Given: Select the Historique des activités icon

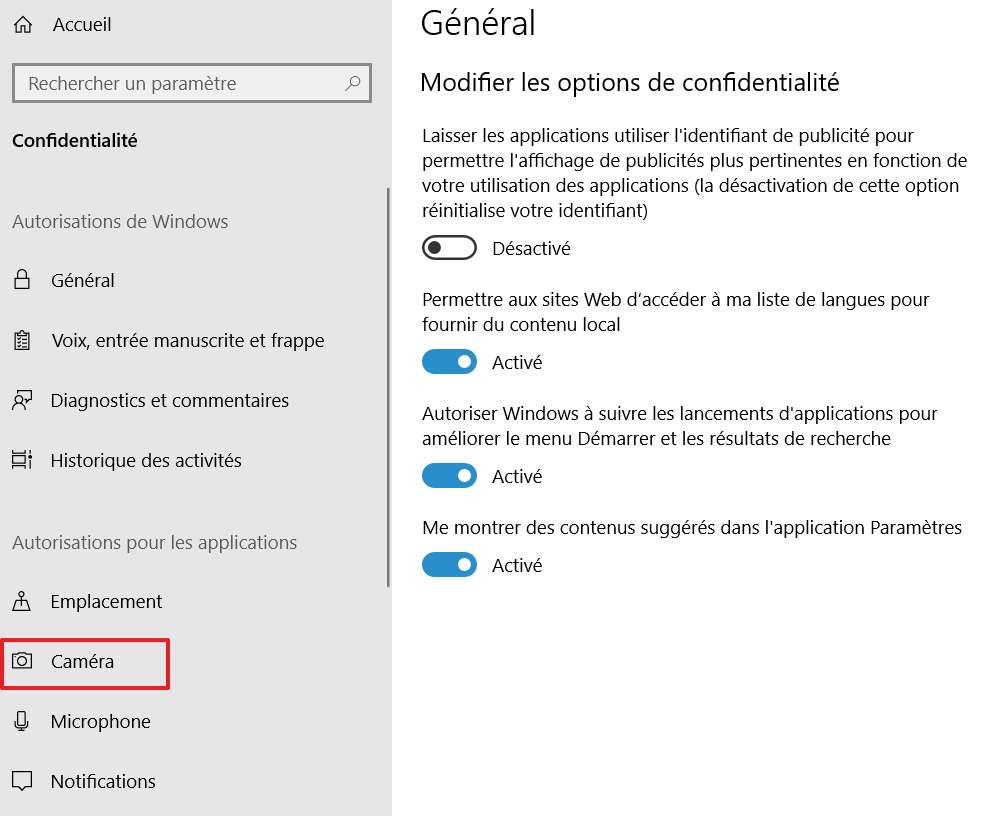Looking at the screenshot, I should click(x=23, y=461).
